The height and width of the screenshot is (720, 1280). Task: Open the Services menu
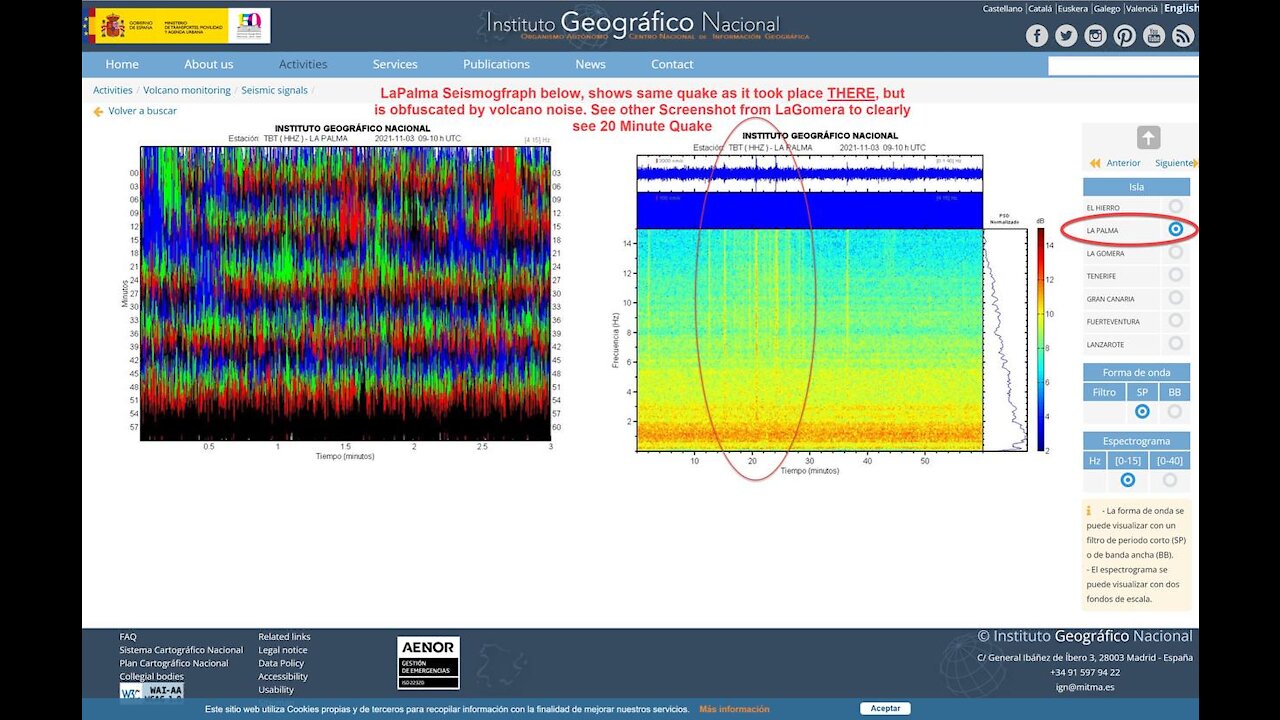395,64
